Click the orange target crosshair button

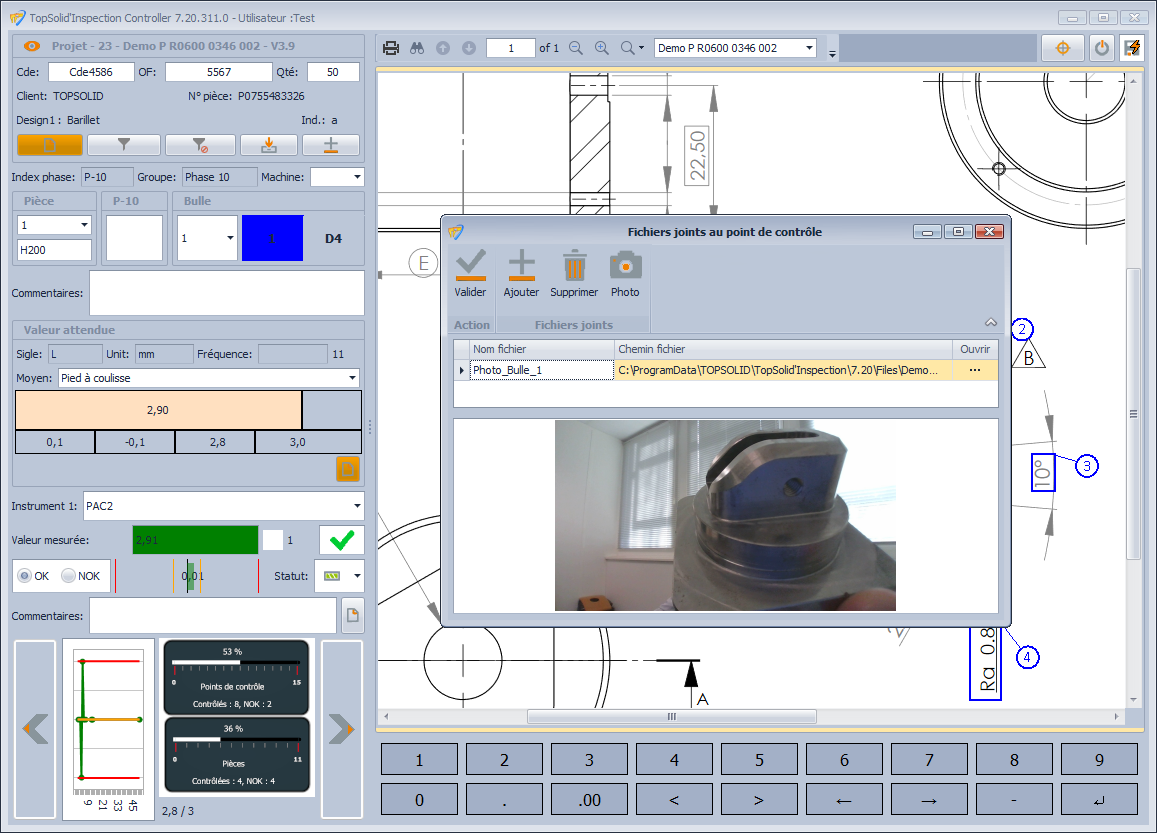coord(1062,48)
